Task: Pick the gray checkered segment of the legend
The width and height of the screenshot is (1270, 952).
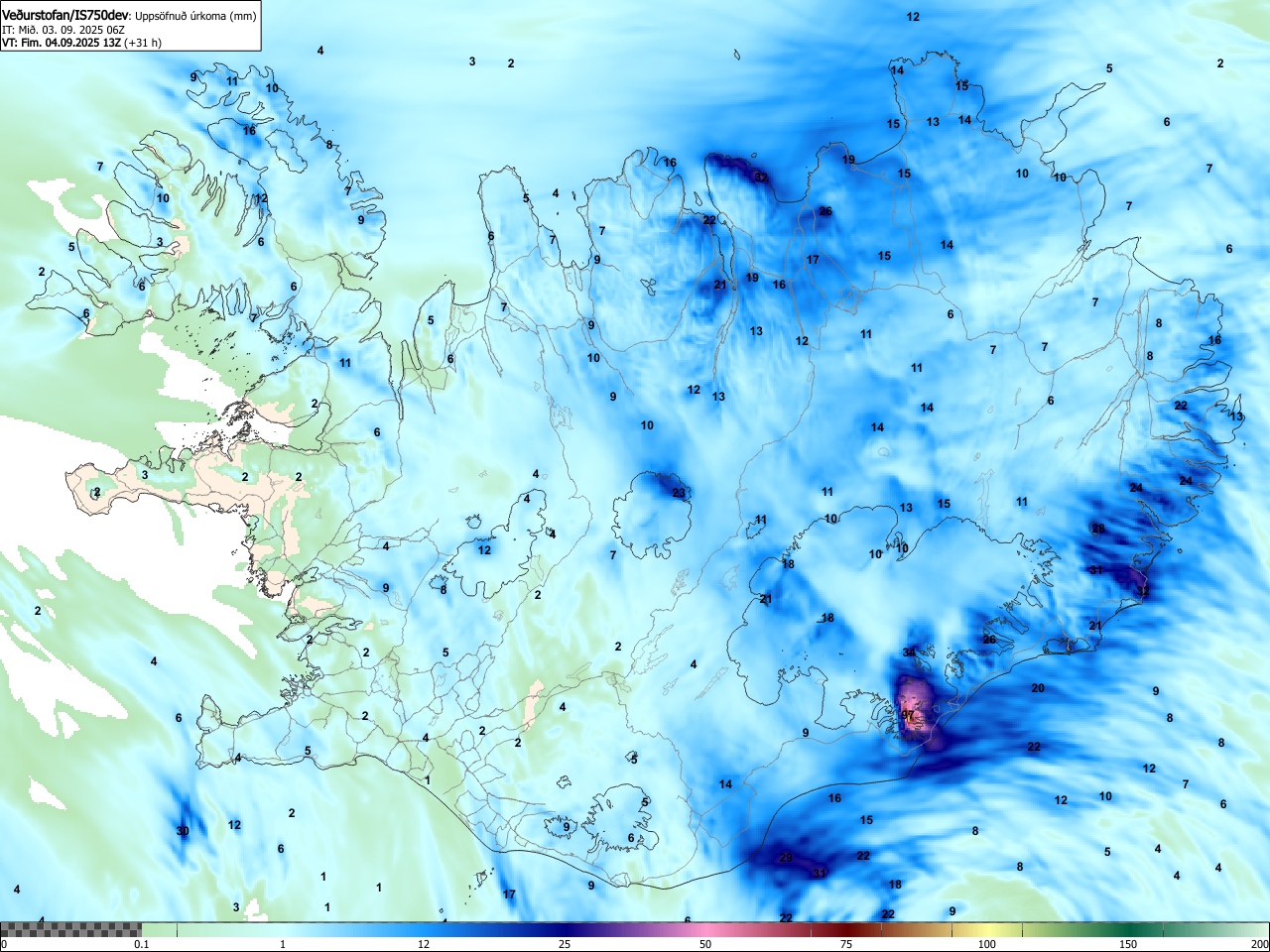Action: [70, 929]
